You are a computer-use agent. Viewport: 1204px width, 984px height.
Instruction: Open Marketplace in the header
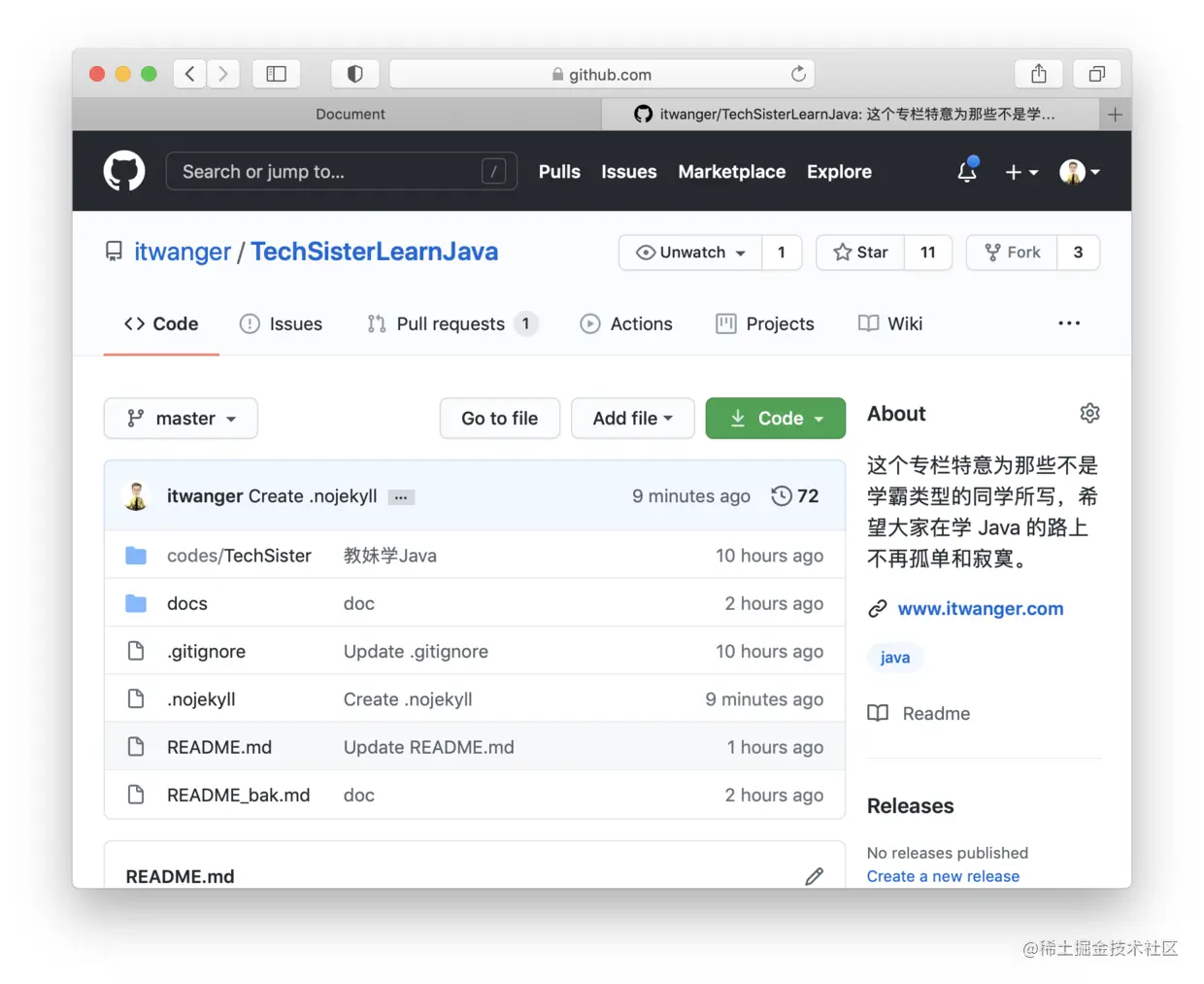pos(732,172)
